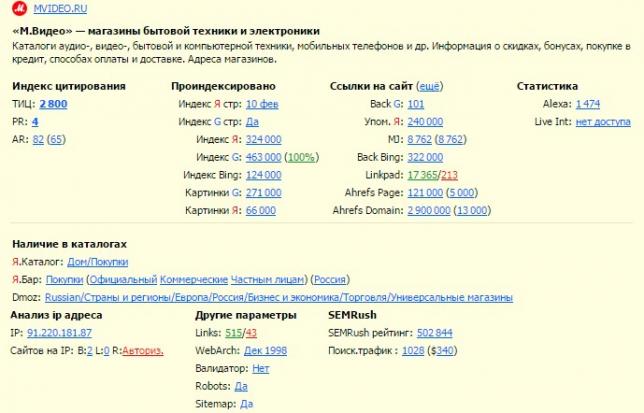Click the Частным лицам link
This screenshot has height=413, width=644.
click(267, 280)
